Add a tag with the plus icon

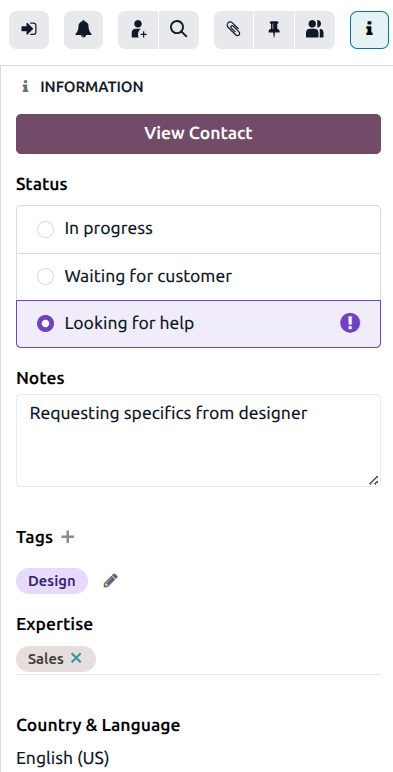[x=67, y=537]
